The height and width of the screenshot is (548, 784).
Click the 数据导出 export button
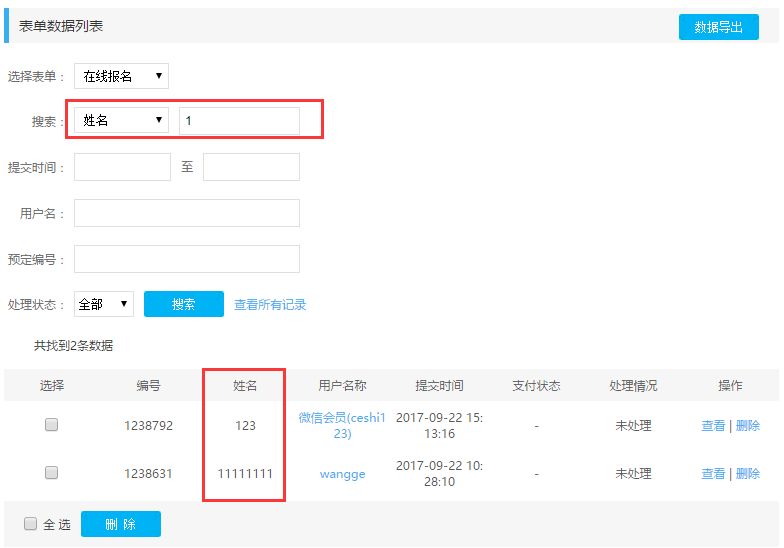point(718,27)
